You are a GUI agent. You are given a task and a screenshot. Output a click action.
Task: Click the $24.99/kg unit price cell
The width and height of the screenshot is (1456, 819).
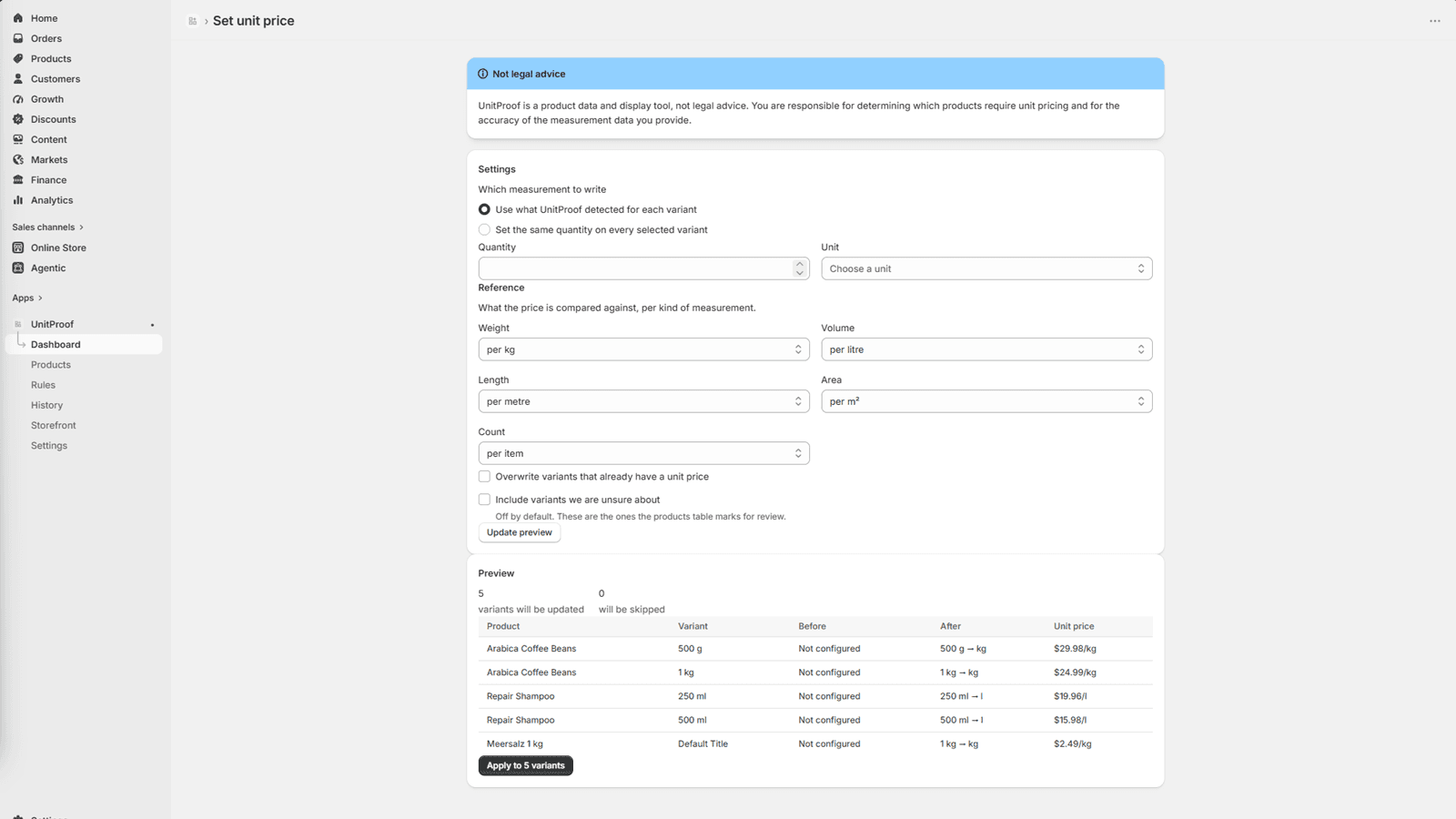pos(1075,672)
